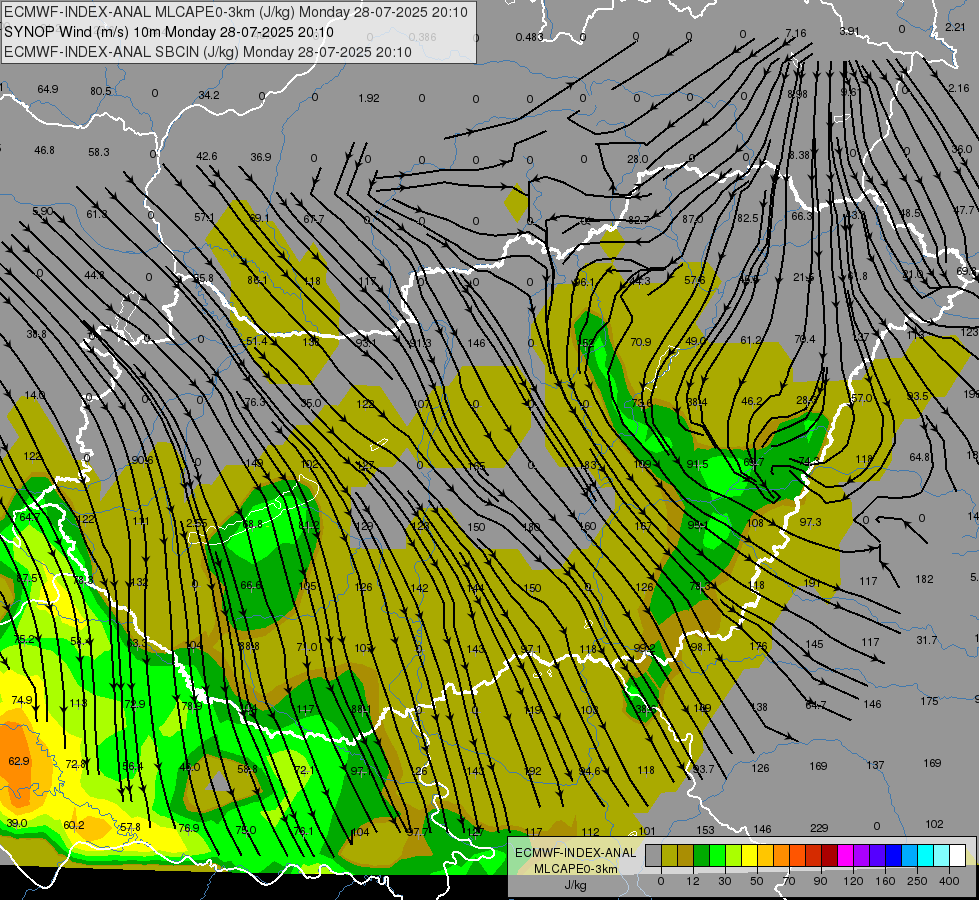Image resolution: width=979 pixels, height=900 pixels.
Task: Click the '30' tick label on color scale
Action: pos(725,881)
